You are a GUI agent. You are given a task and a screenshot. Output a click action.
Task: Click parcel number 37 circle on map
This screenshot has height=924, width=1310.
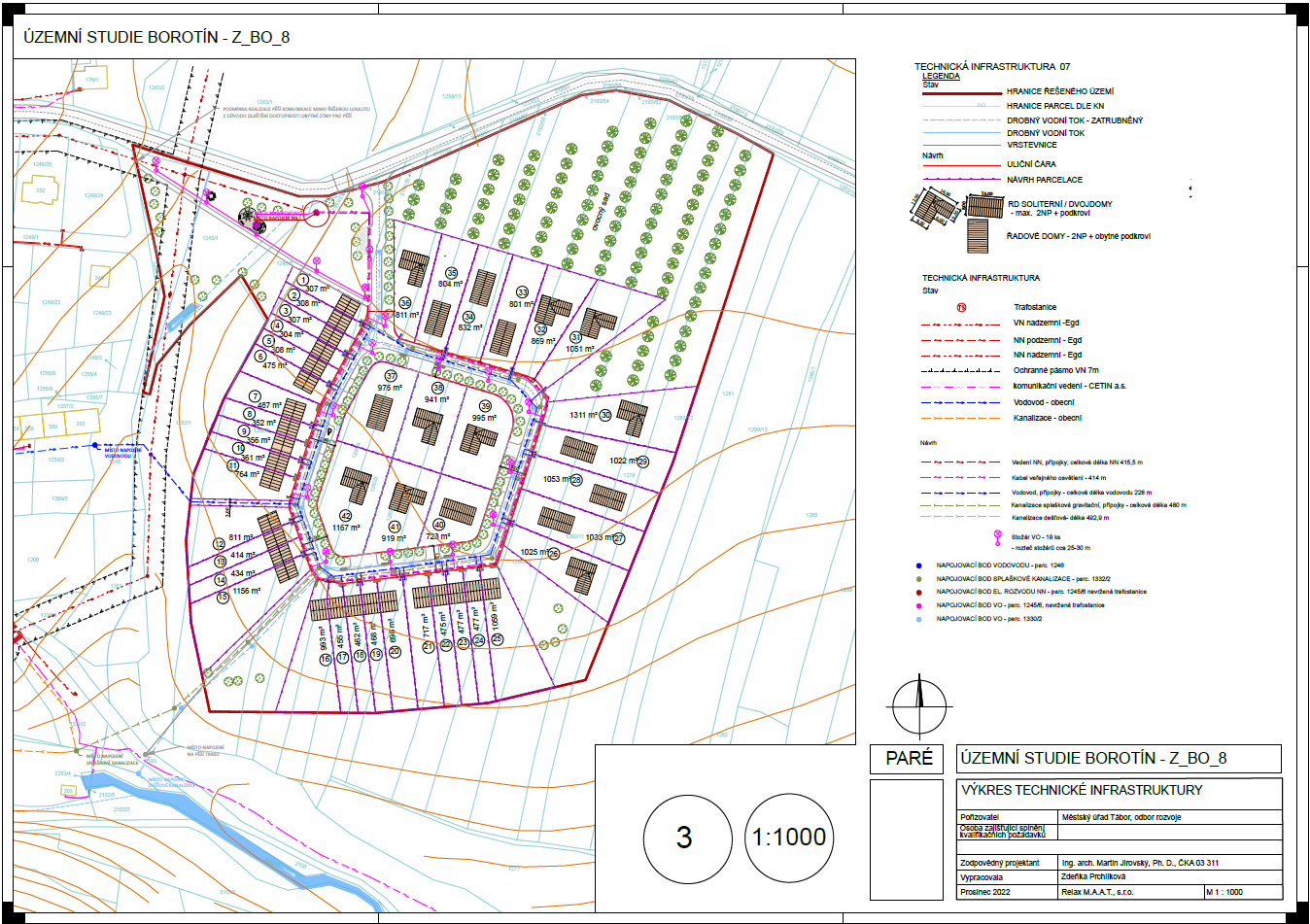click(391, 376)
